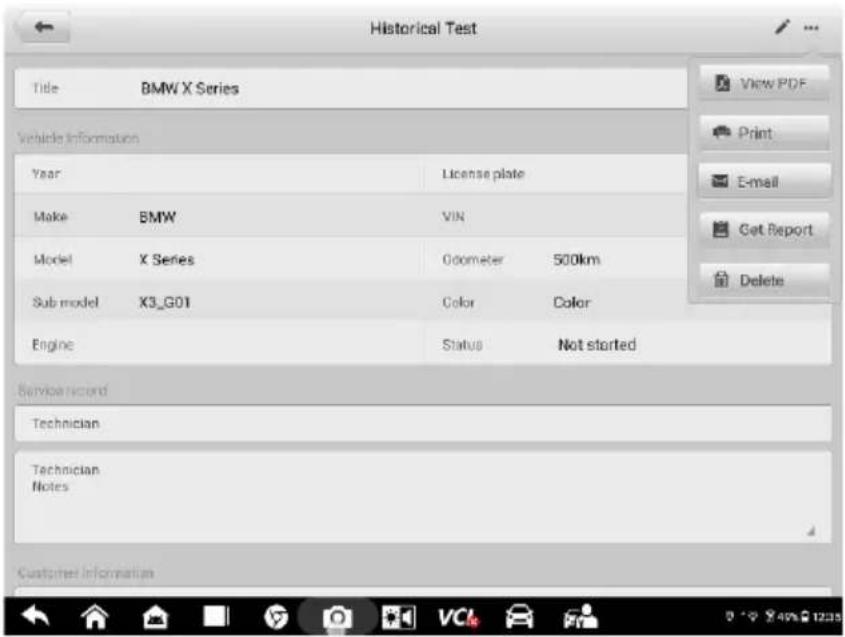Tap the Year field
This screenshot has height=637, width=845.
point(218,174)
